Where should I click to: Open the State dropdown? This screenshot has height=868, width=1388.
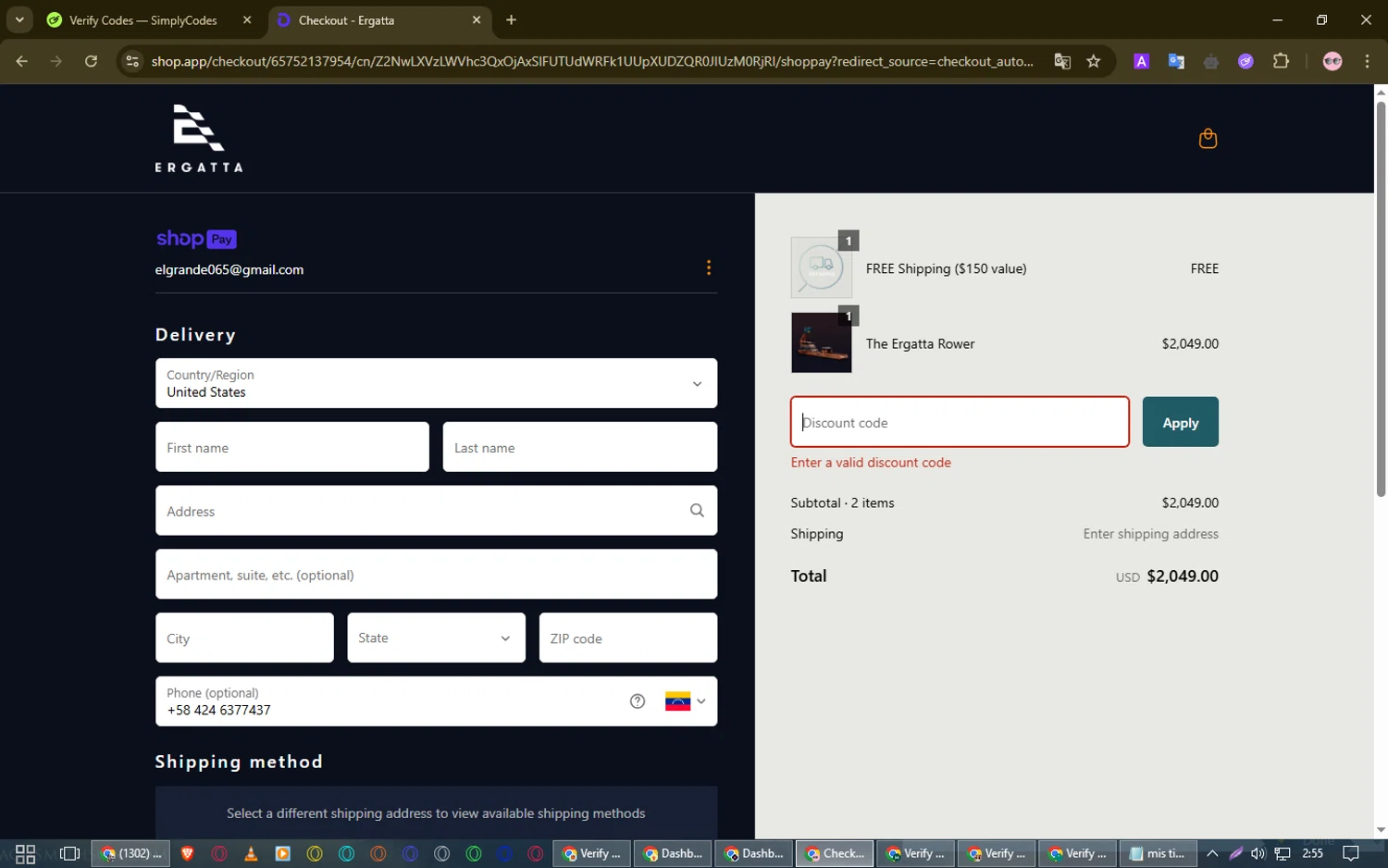[436, 638]
